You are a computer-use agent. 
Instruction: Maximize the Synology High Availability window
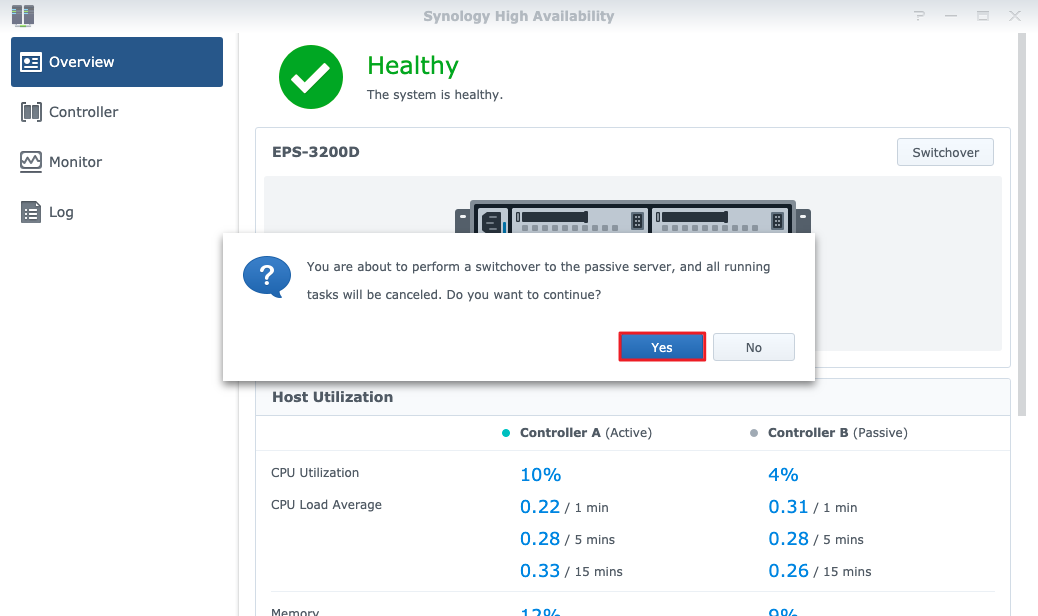coord(982,16)
